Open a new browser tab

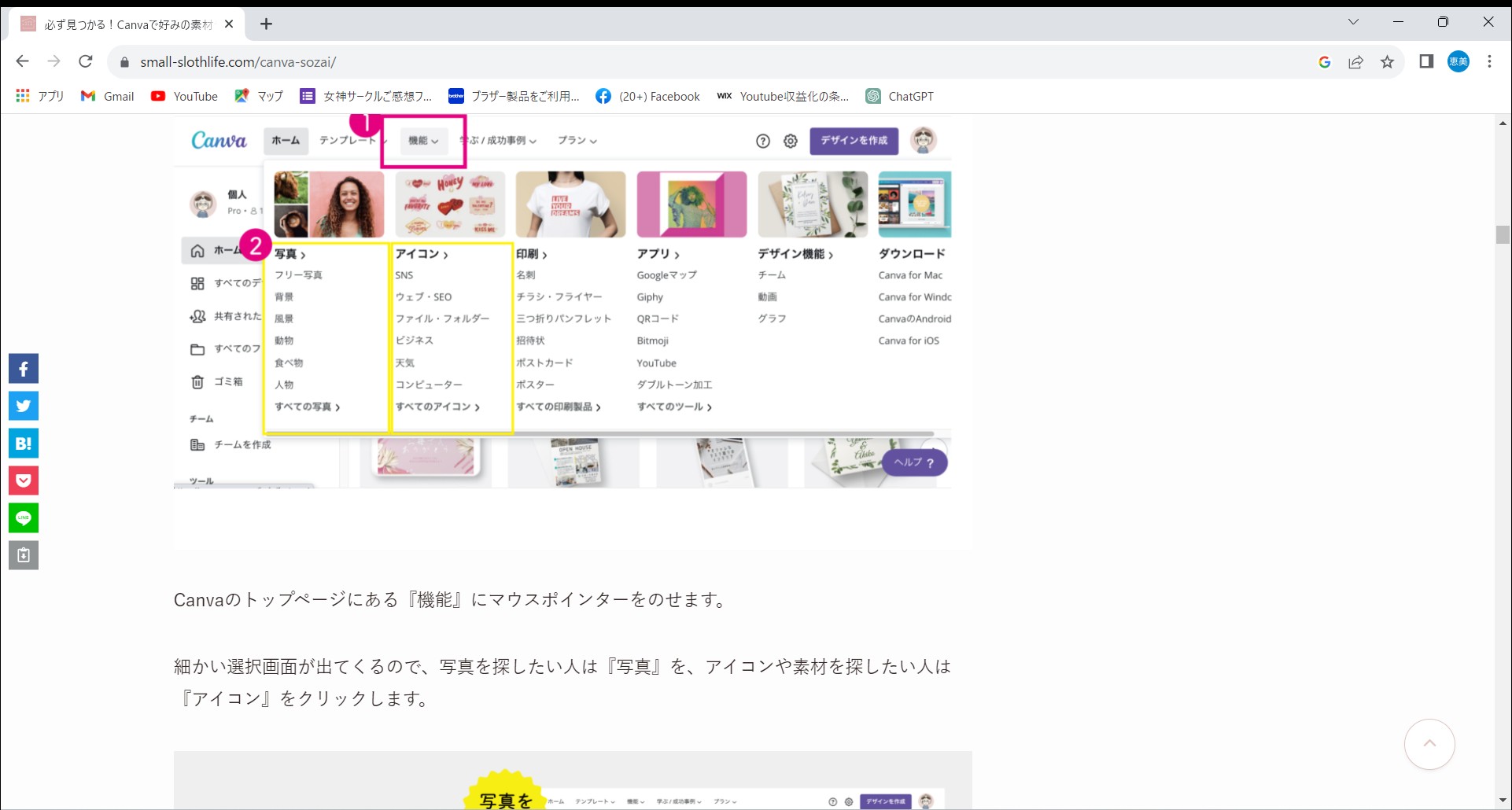point(266,24)
